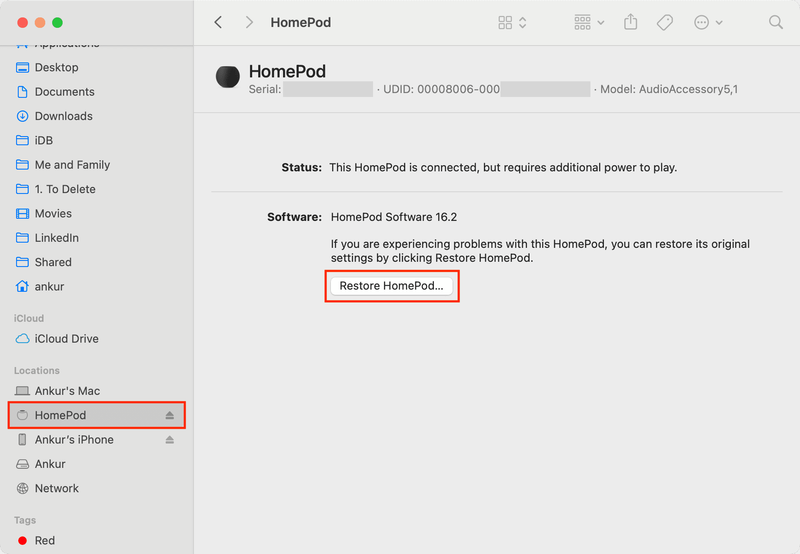The image size is (800, 554).
Task: Select HomePod in the sidebar
Action: (97, 415)
